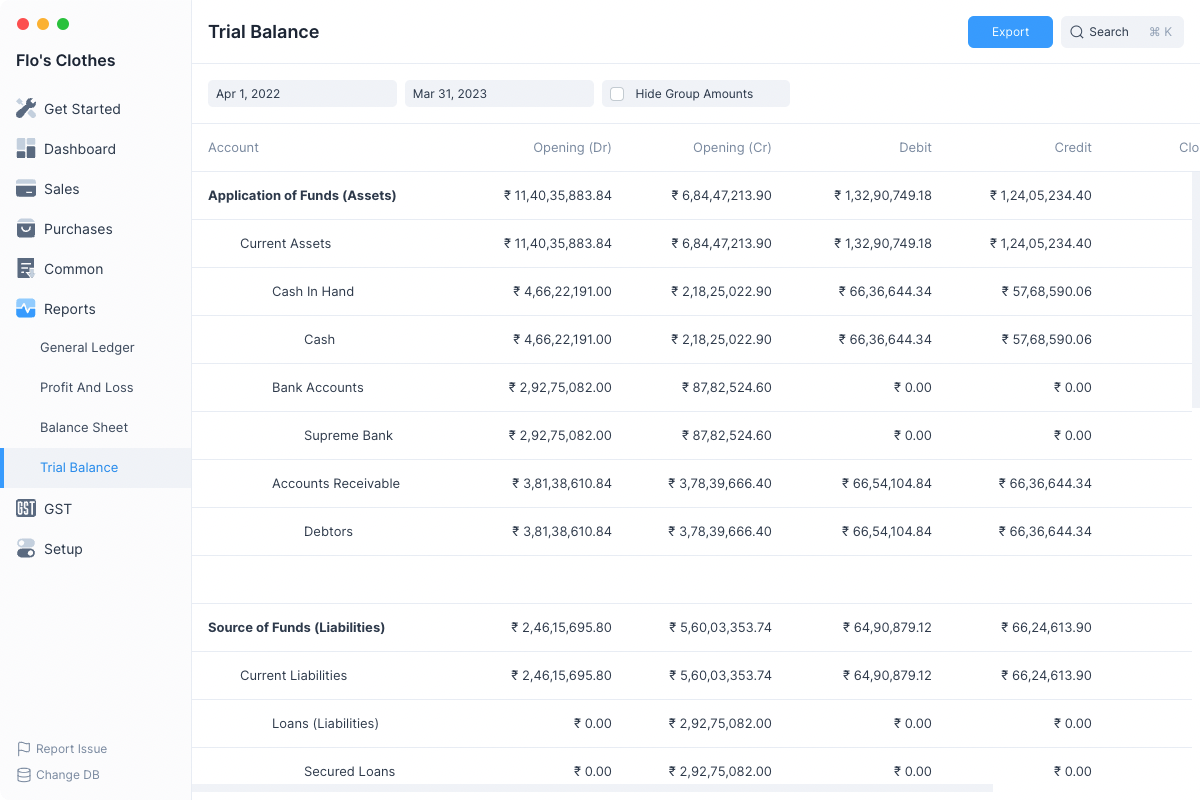Switch to Profit And Loss report
Image resolution: width=1200 pixels, height=800 pixels.
point(86,388)
